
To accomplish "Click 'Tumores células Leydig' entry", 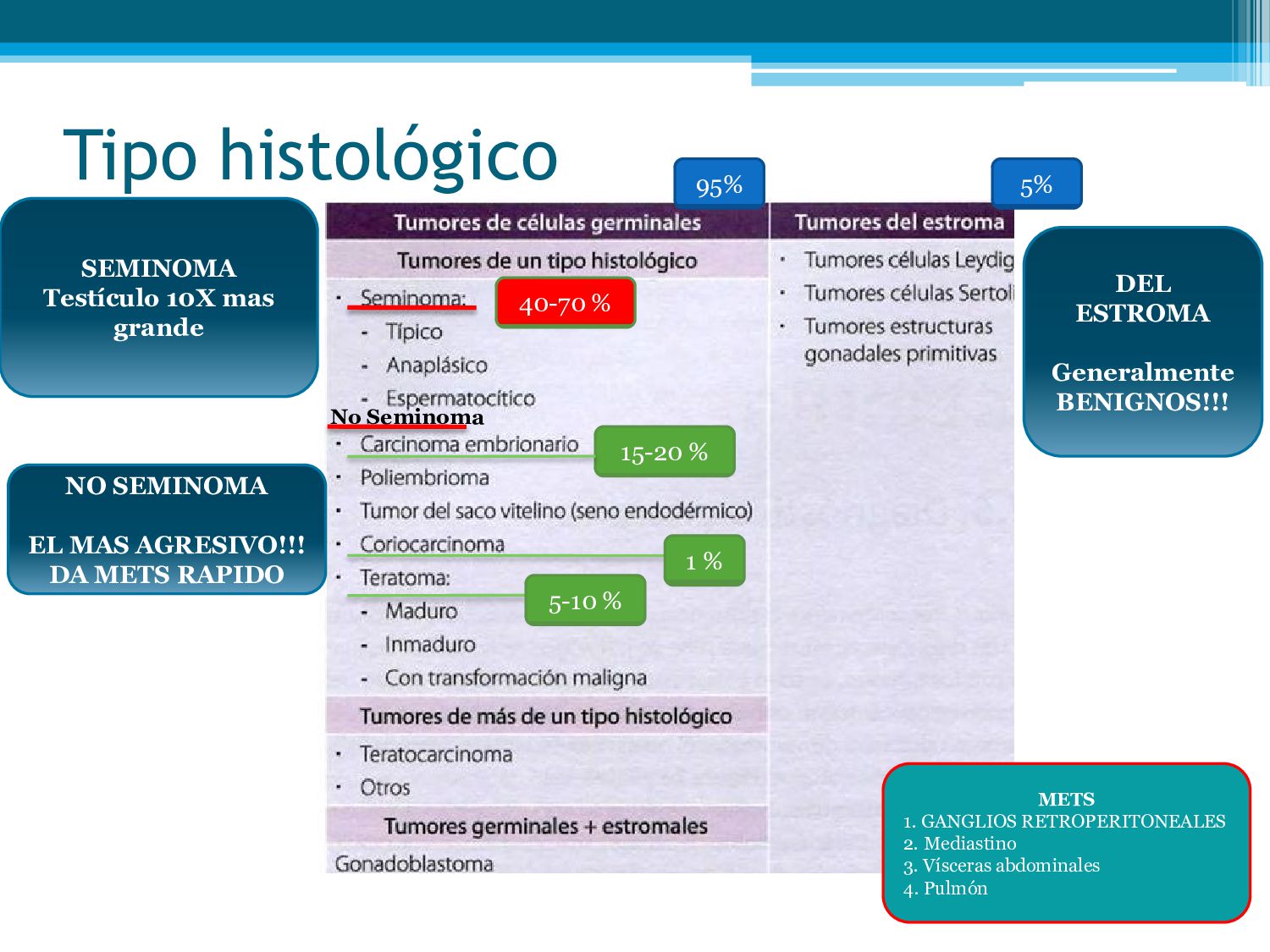I will pyautogui.click(x=908, y=260).
